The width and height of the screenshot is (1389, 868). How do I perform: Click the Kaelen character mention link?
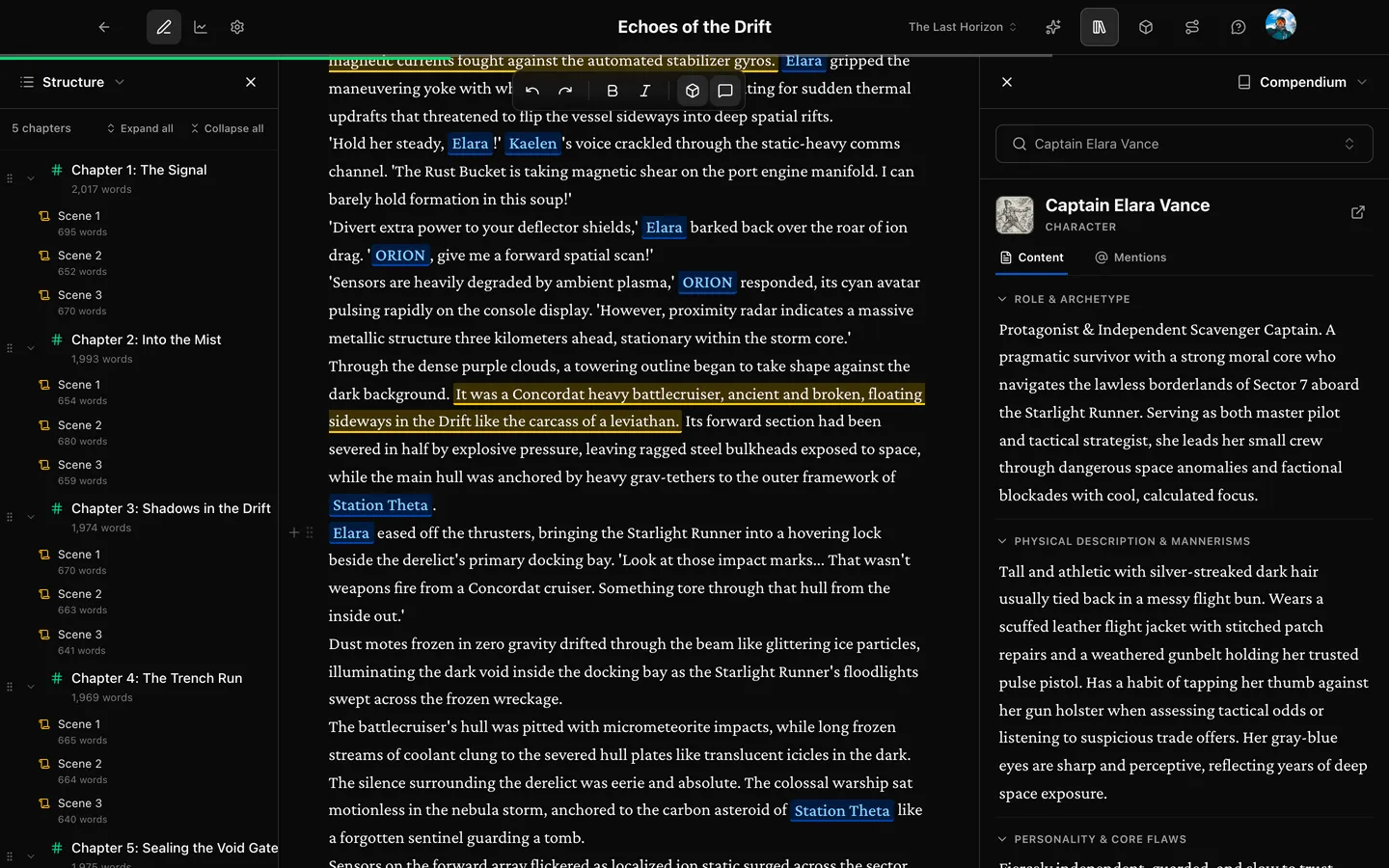(x=533, y=144)
